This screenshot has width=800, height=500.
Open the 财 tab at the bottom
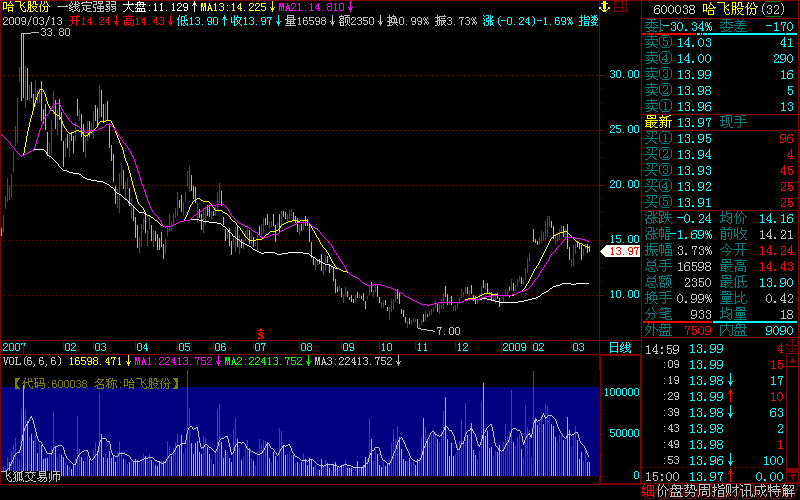click(x=734, y=492)
